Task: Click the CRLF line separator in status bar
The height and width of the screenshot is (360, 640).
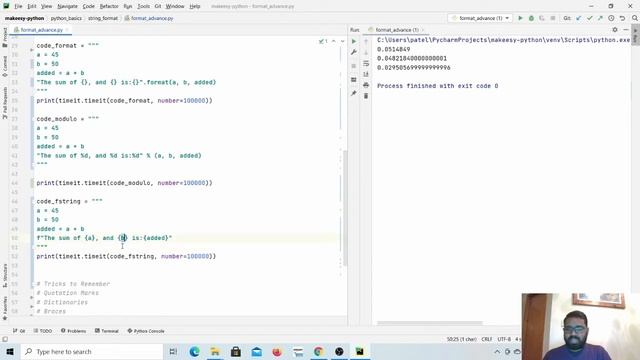Action: (x=487, y=339)
